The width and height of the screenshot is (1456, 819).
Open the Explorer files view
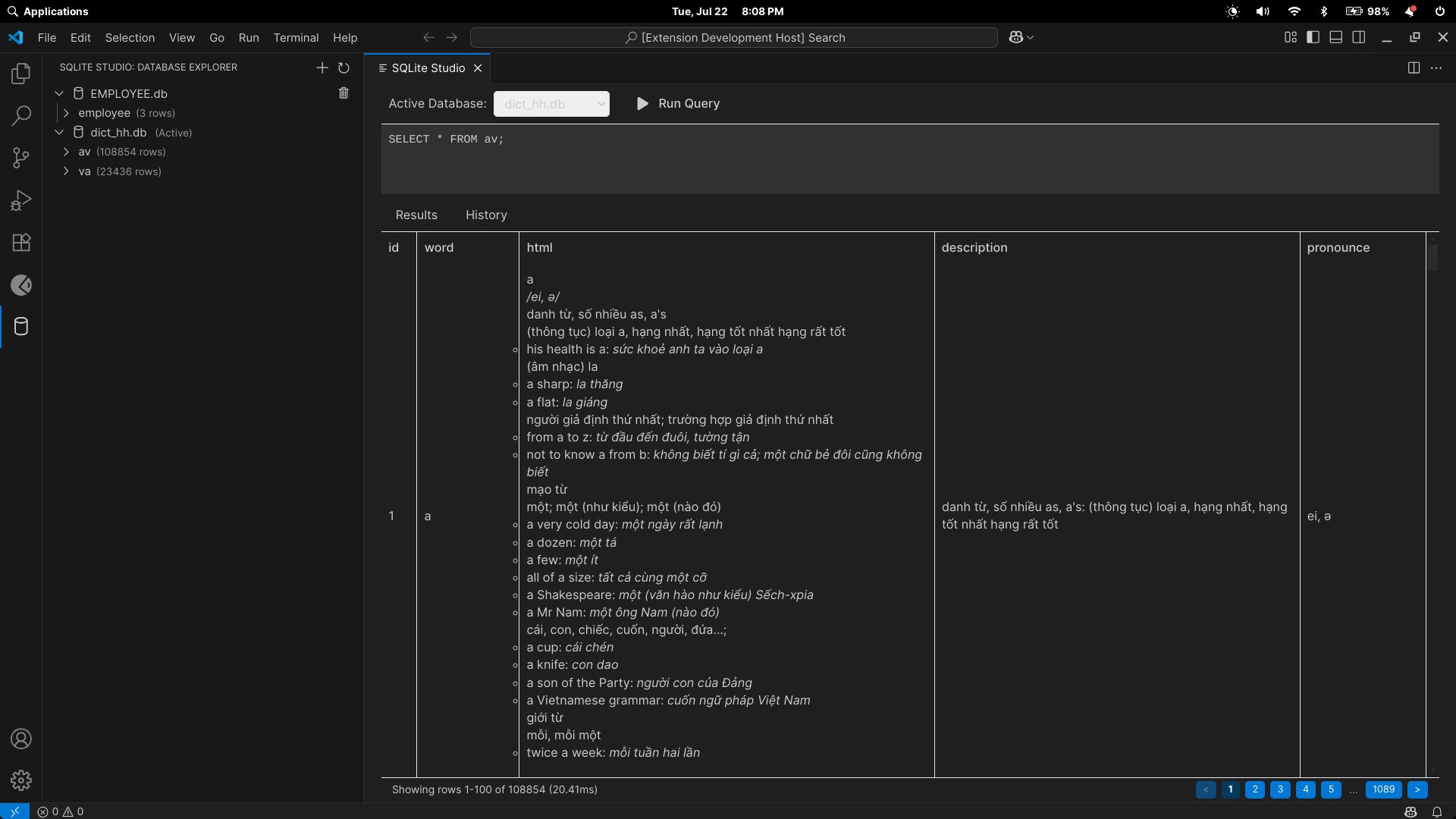point(21,74)
